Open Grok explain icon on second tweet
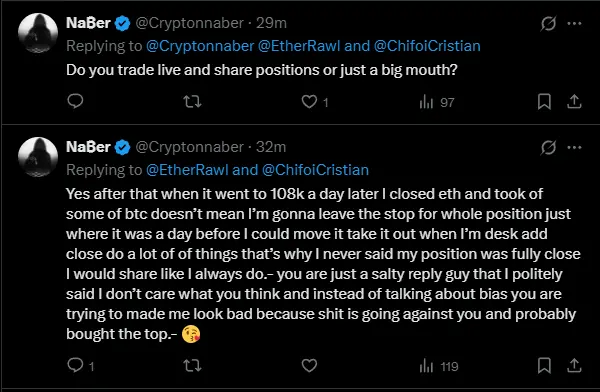The height and width of the screenshot is (392, 600). [548, 148]
